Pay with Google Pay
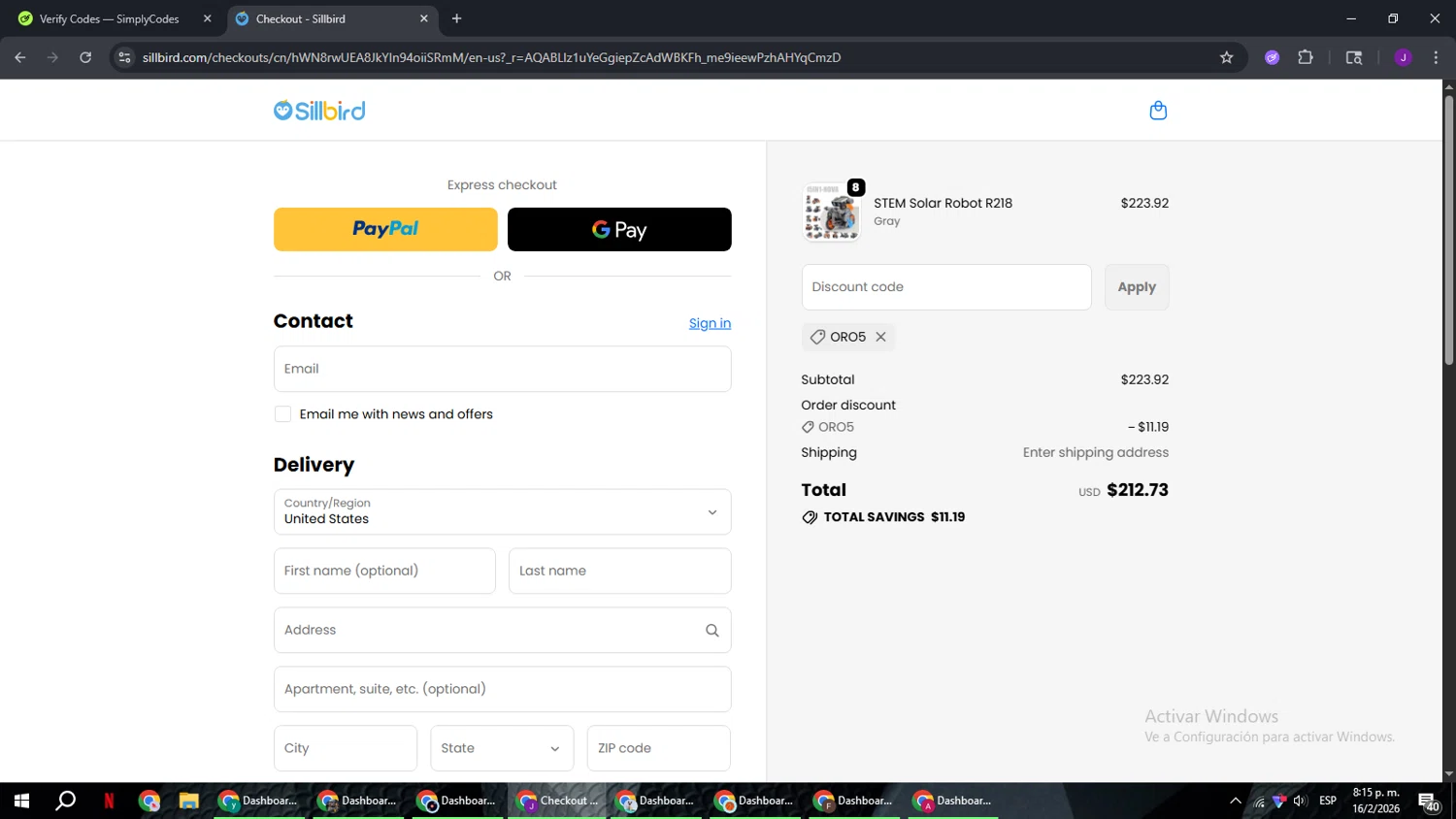The width and height of the screenshot is (1456, 819). [x=619, y=229]
